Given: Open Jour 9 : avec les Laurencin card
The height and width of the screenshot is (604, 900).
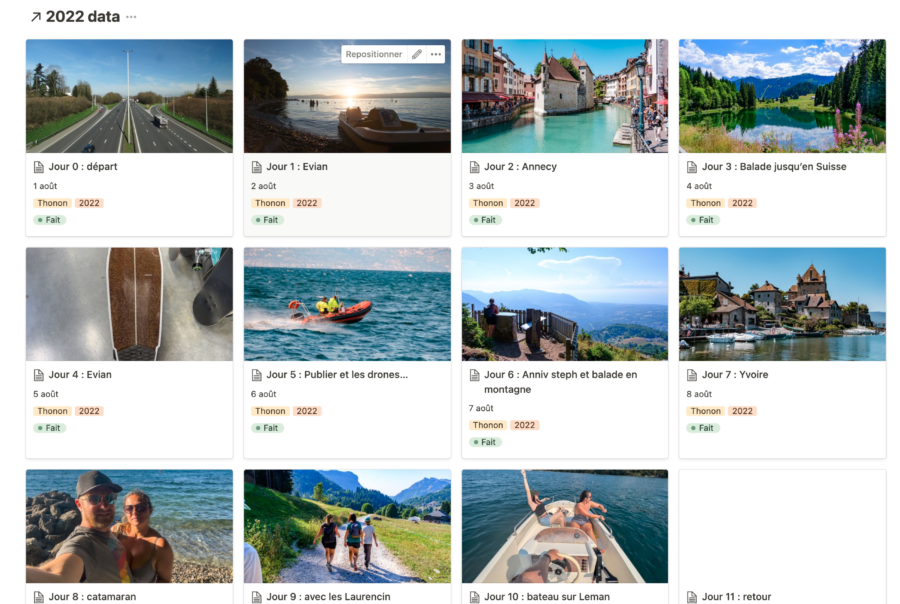Looking at the screenshot, I should [347, 537].
